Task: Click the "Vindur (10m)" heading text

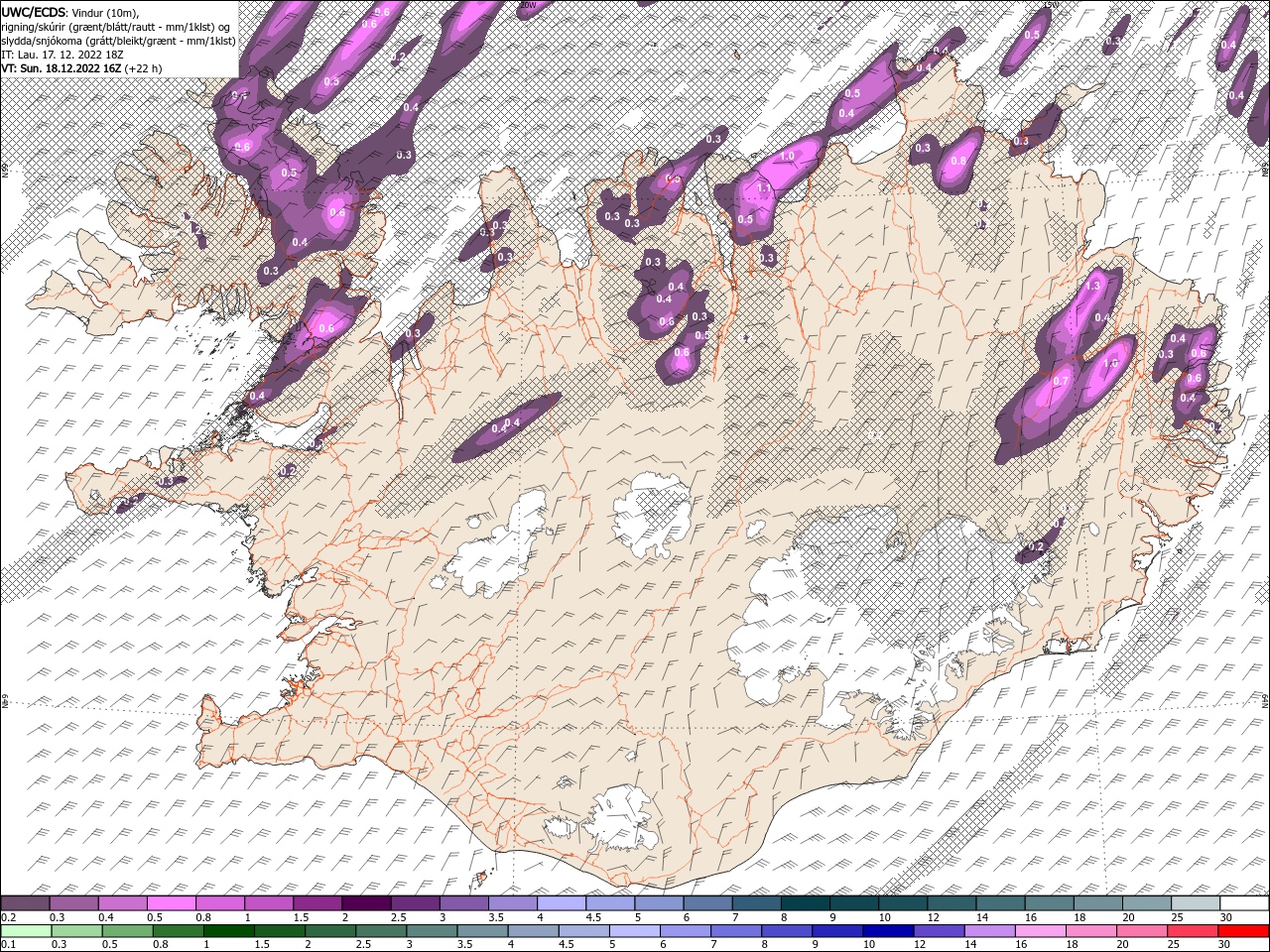Action: tap(106, 12)
